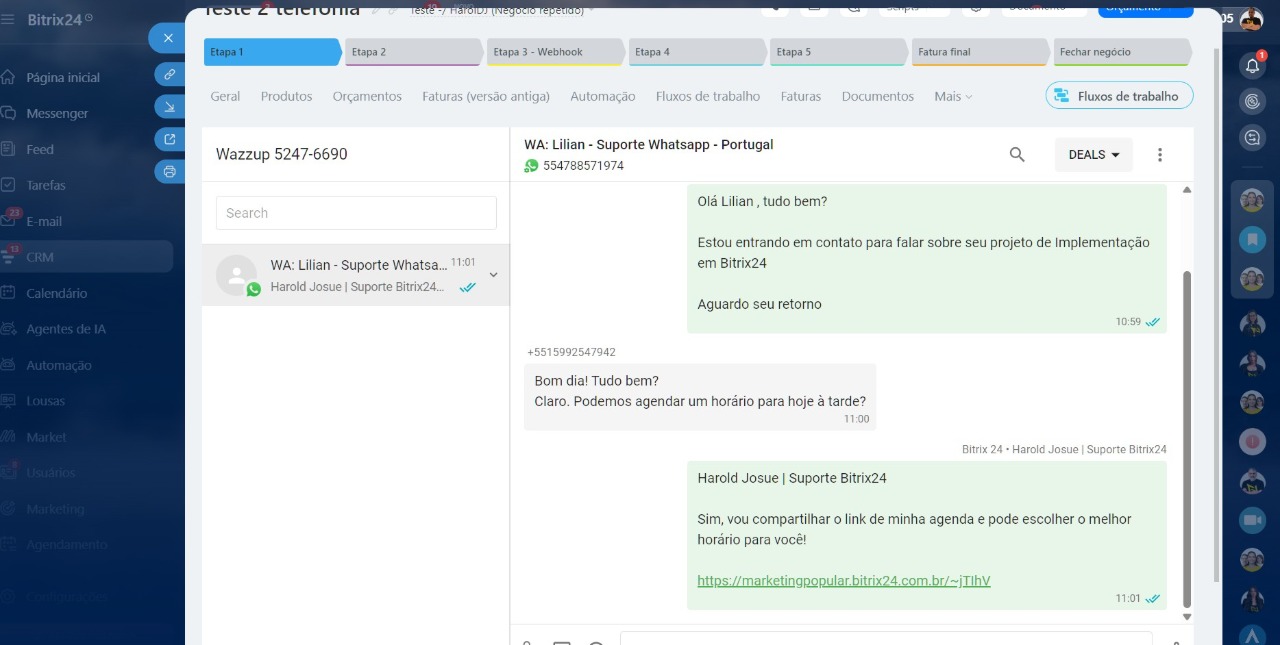Switch to the Orçamentos tab
This screenshot has height=645, width=1280.
click(367, 96)
